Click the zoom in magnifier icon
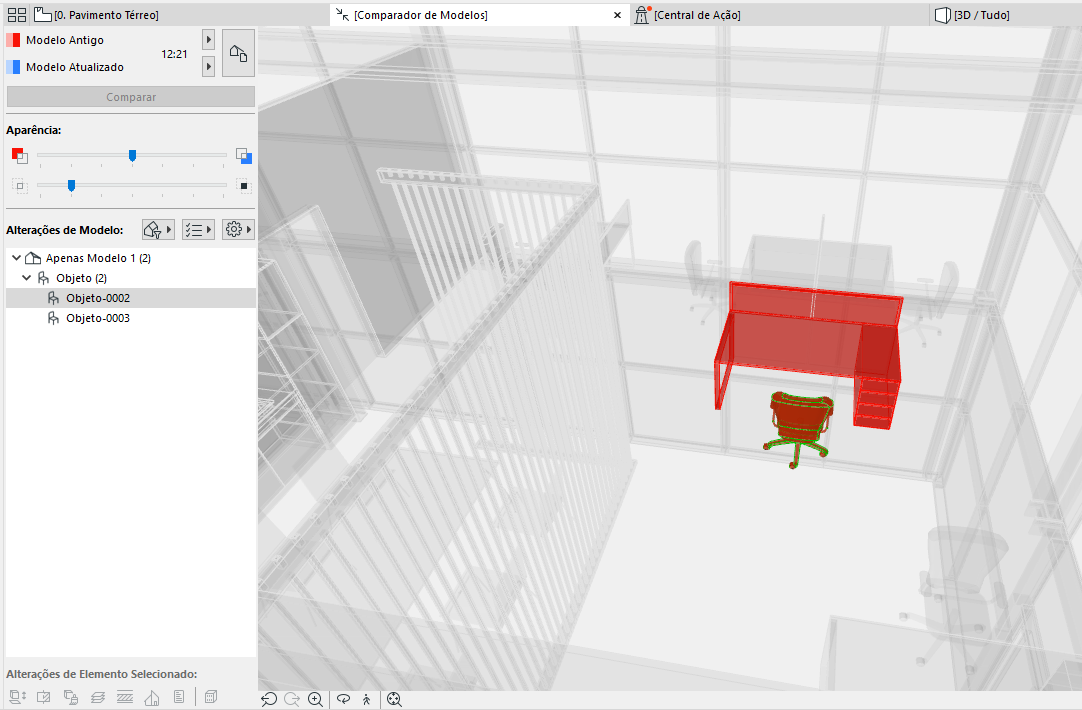 pyautogui.click(x=315, y=699)
